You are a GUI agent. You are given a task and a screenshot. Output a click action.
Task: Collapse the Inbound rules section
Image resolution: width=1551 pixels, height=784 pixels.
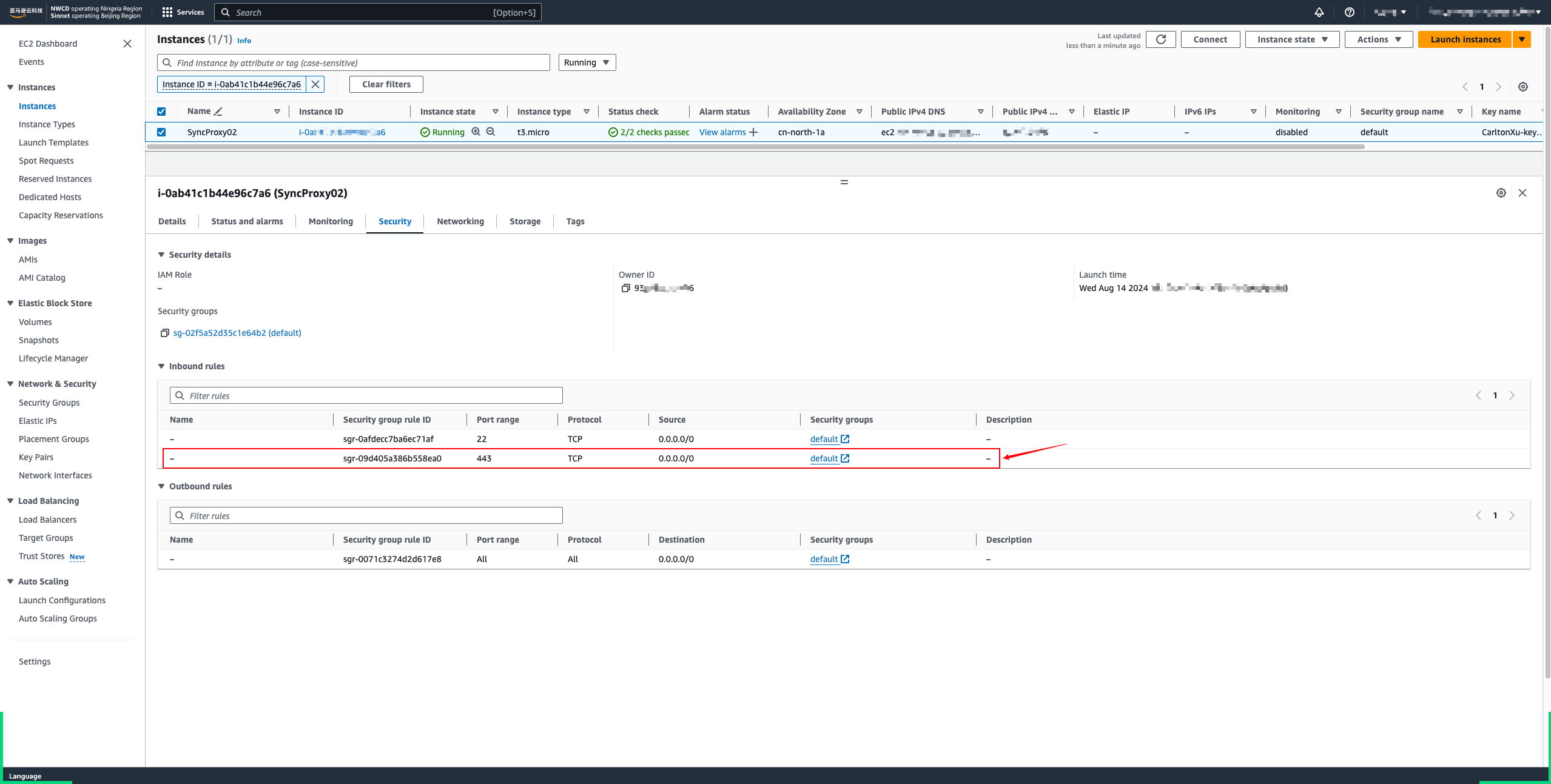pyautogui.click(x=161, y=366)
